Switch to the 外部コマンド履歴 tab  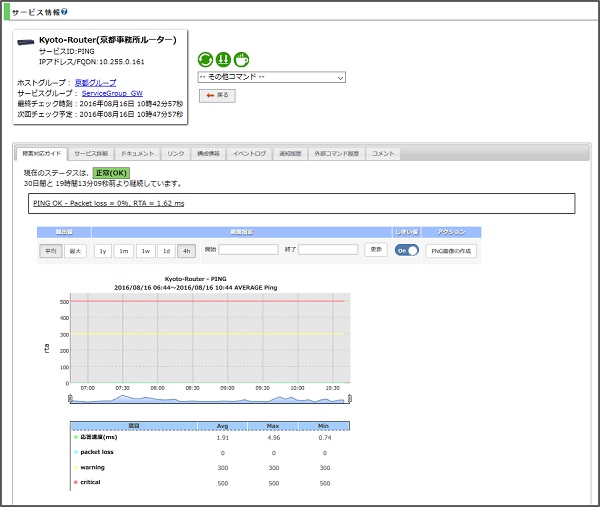337,154
